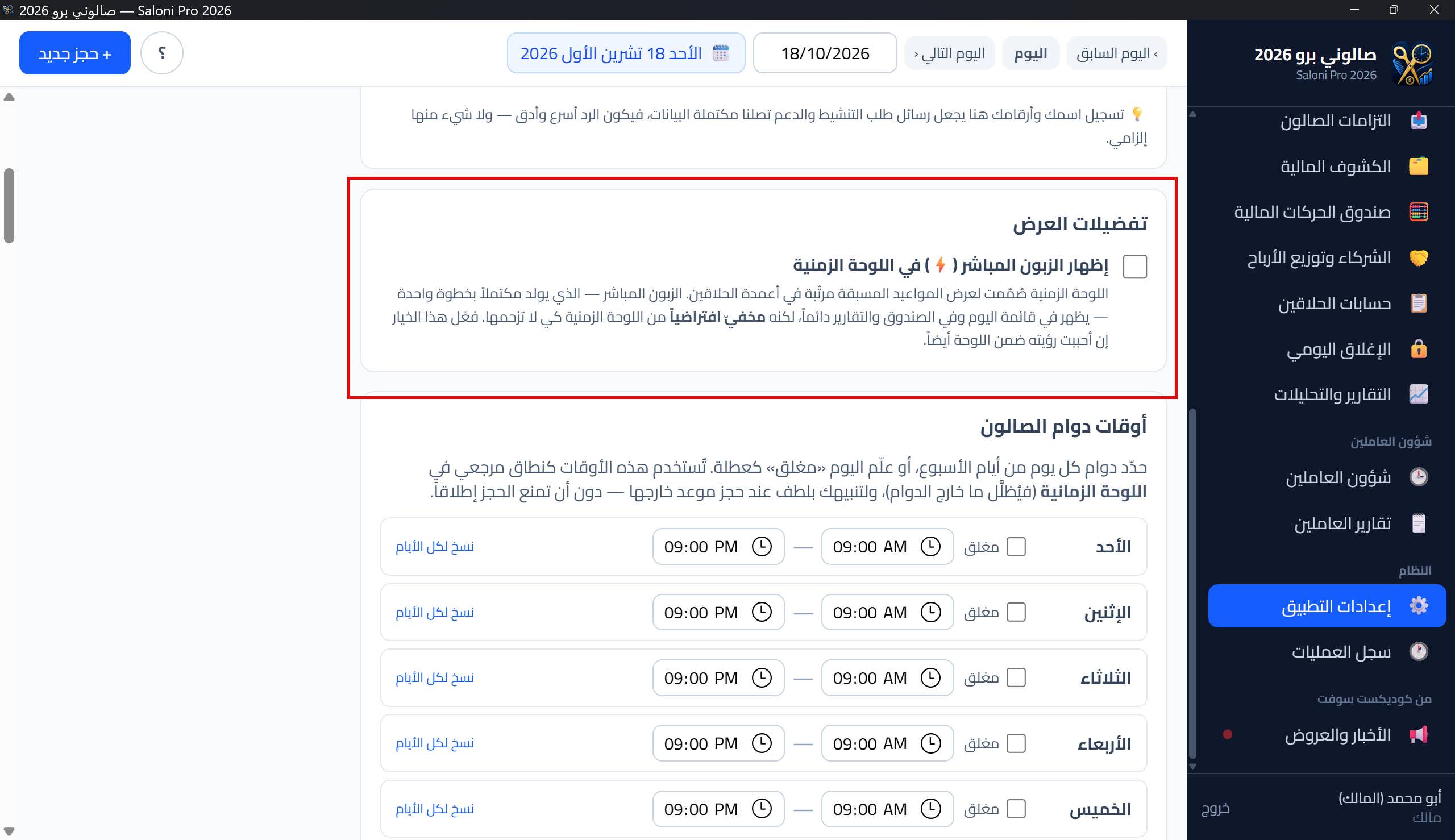Mark الخميس as مغلق
Image resolution: width=1455 pixels, height=840 pixels.
click(1016, 809)
